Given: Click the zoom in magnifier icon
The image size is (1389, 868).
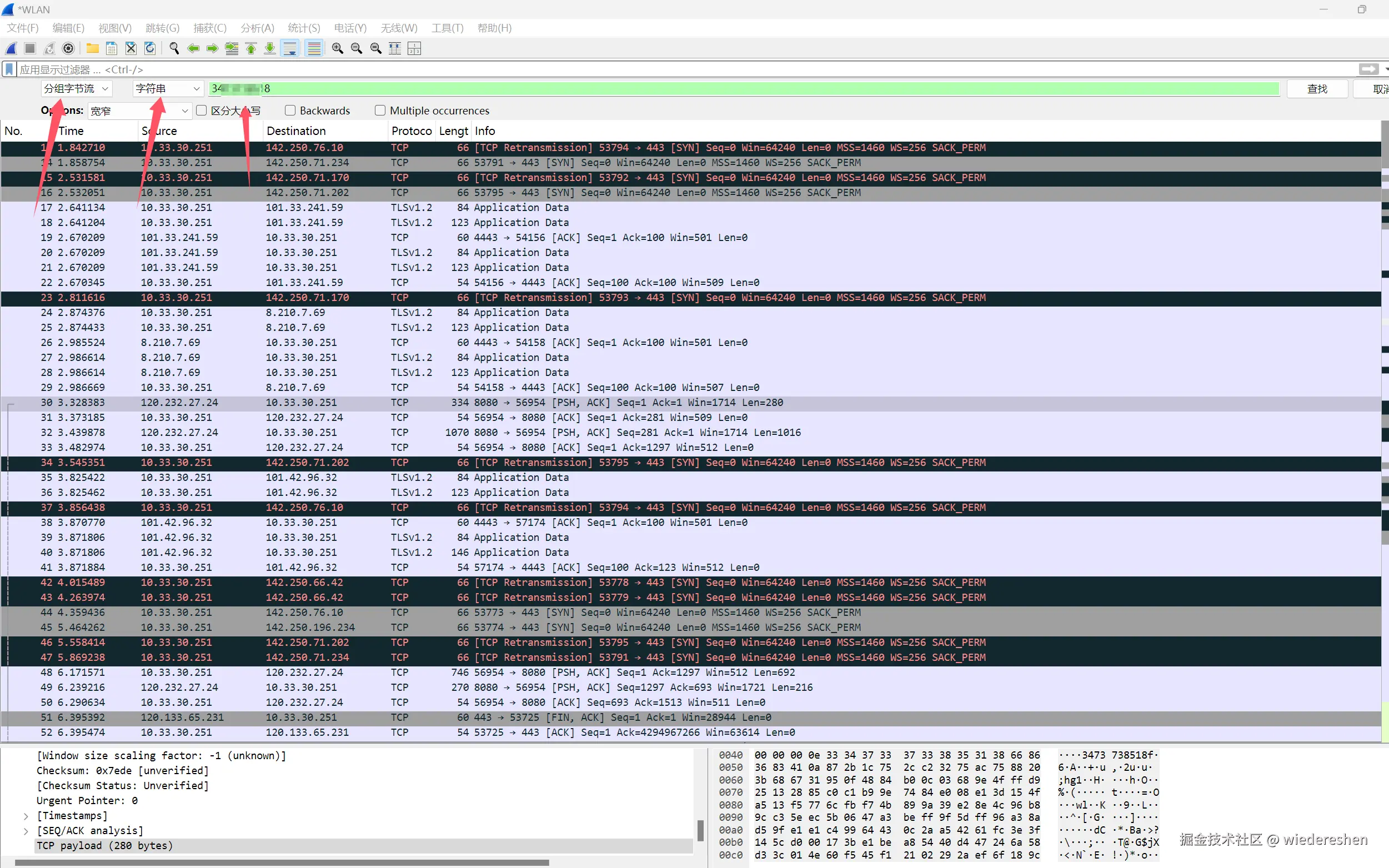Looking at the screenshot, I should (x=338, y=49).
